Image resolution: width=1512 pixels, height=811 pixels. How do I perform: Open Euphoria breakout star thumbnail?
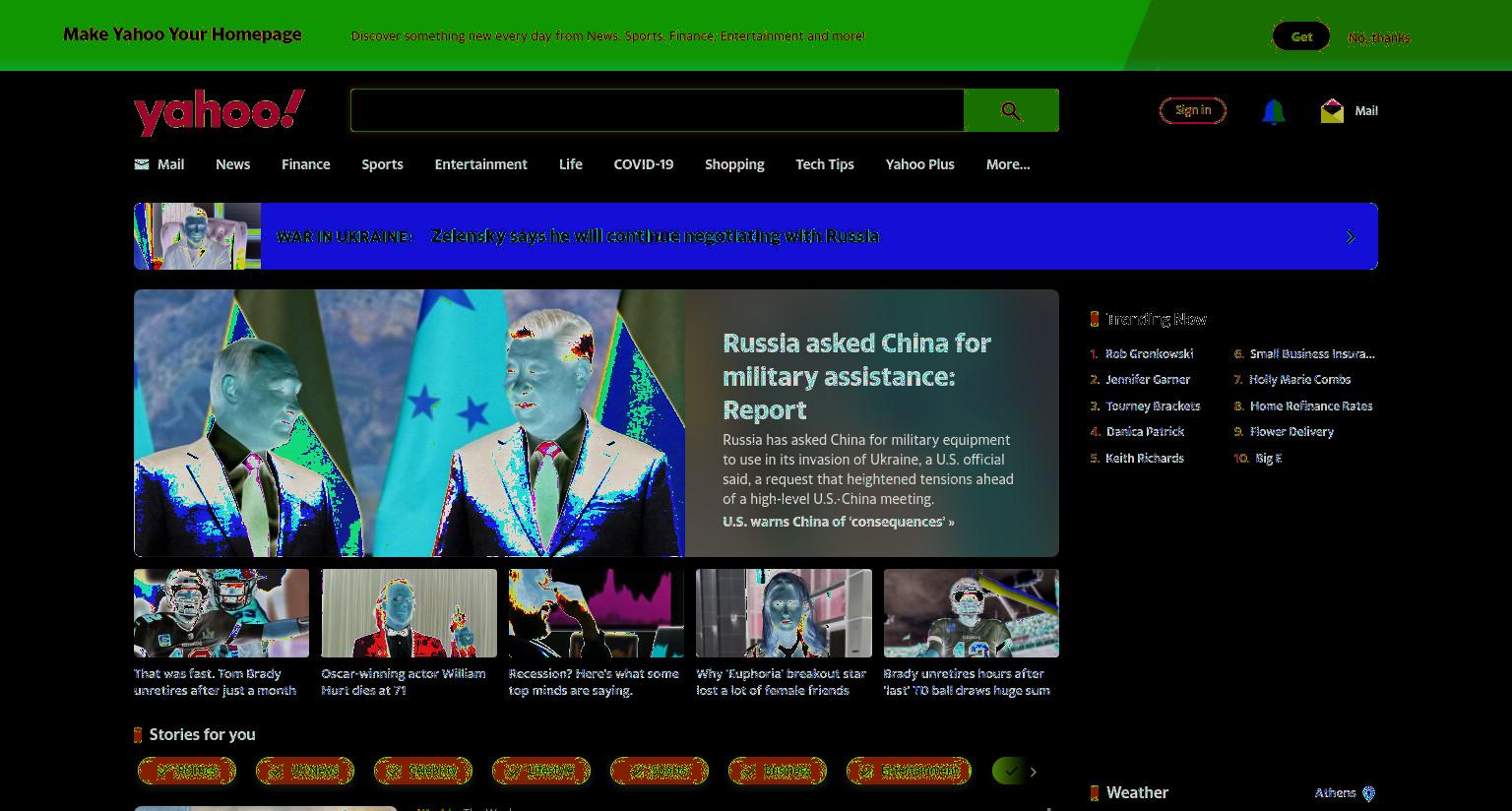coord(784,613)
